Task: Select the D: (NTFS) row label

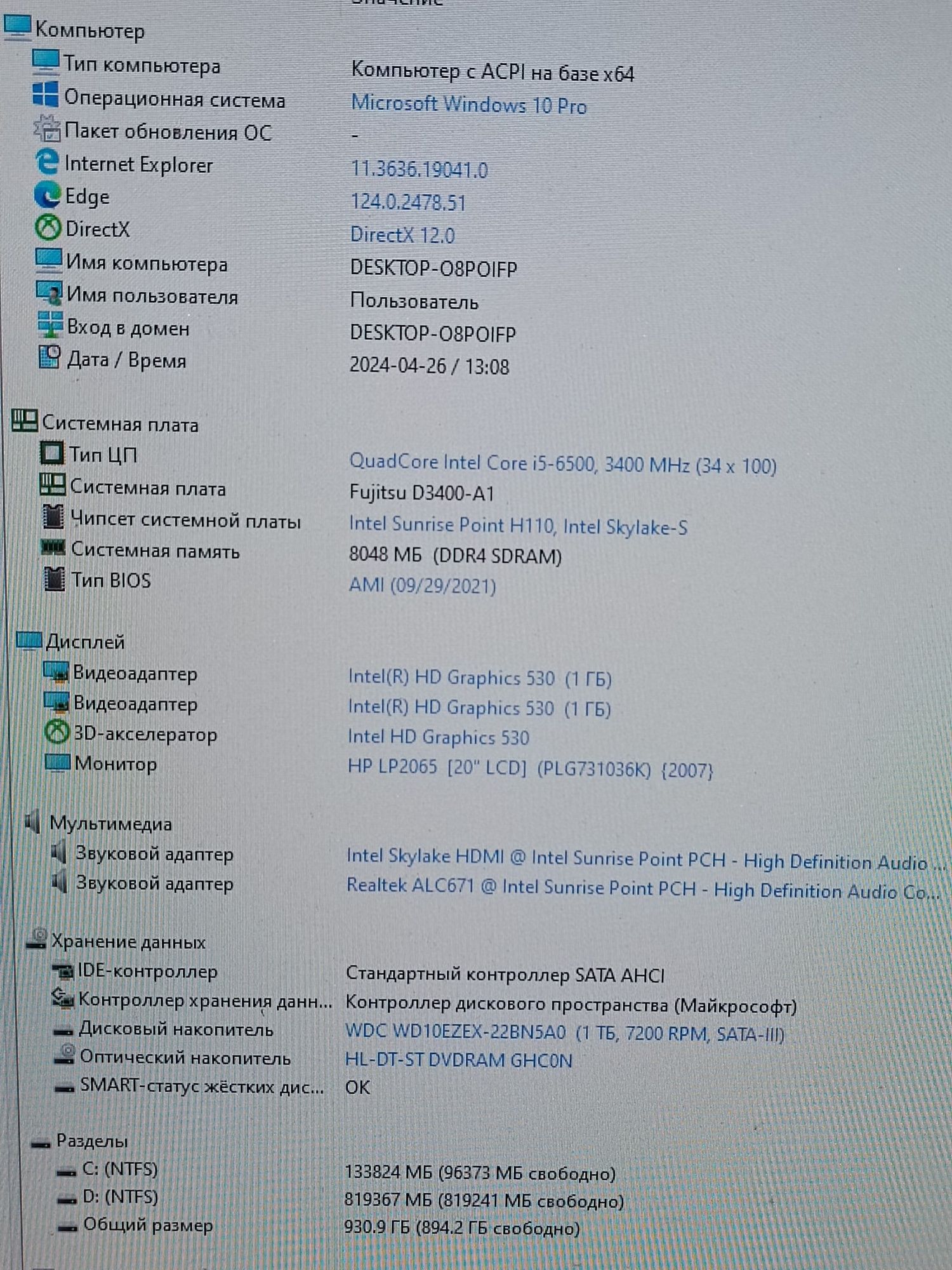Action: [119, 1197]
